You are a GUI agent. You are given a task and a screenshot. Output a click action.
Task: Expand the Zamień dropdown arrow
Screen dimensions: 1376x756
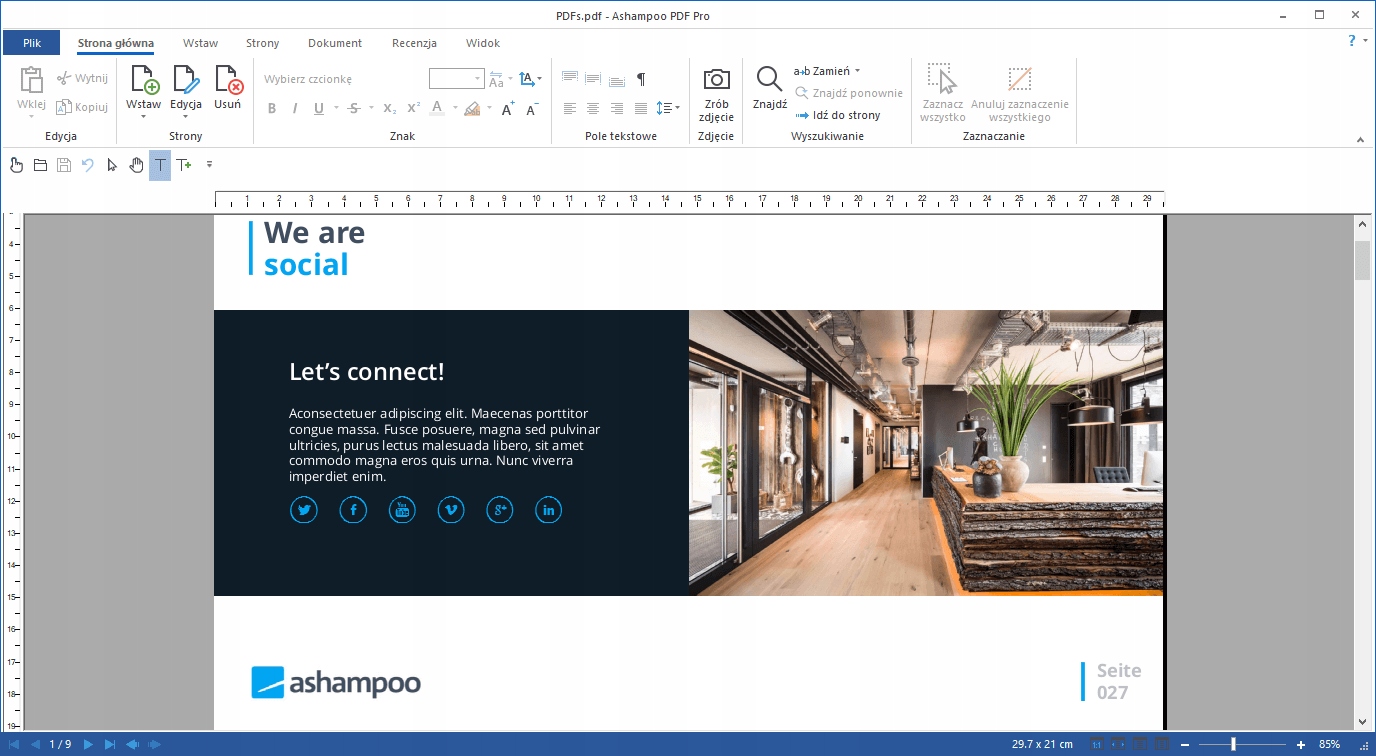857,71
